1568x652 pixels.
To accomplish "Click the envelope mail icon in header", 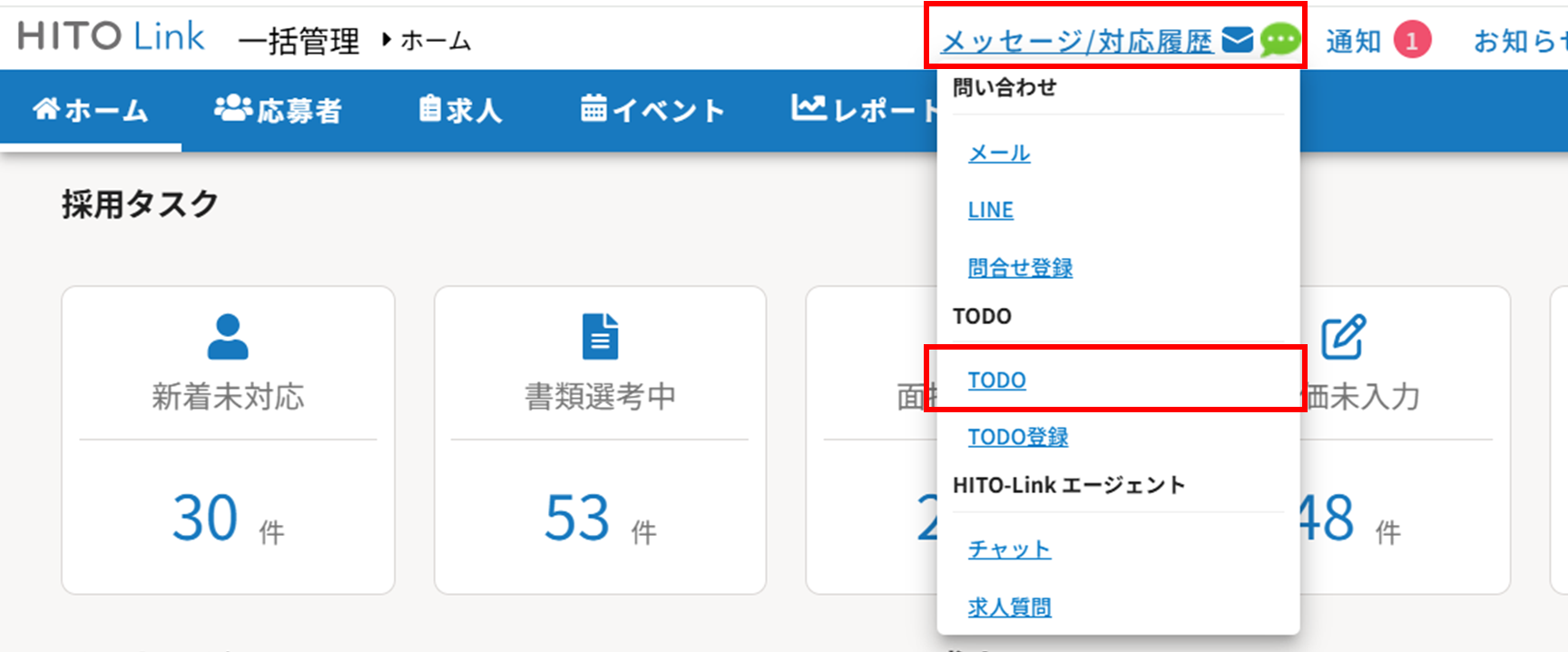I will click(1237, 40).
